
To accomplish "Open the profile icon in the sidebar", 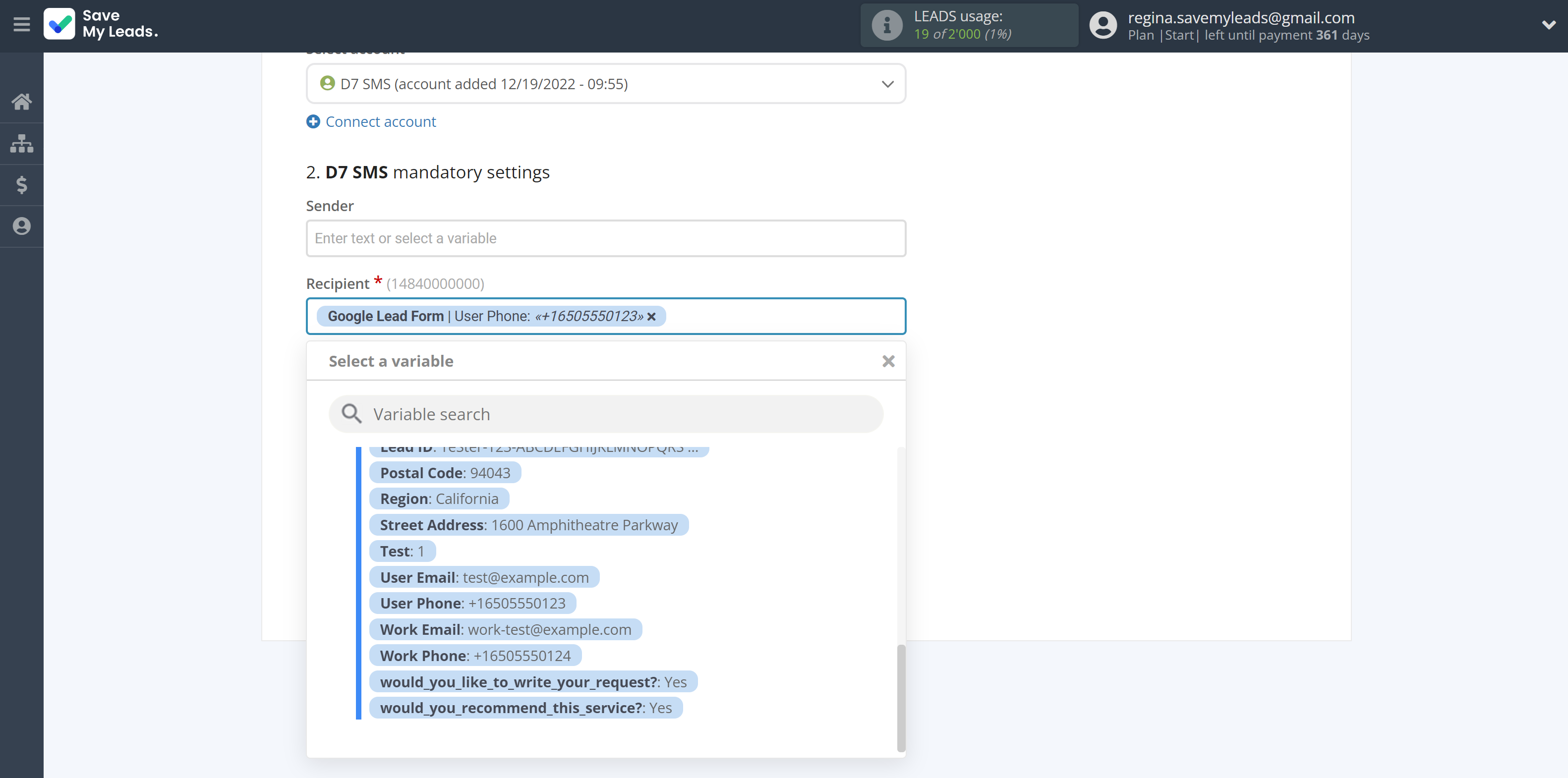I will click(21, 226).
